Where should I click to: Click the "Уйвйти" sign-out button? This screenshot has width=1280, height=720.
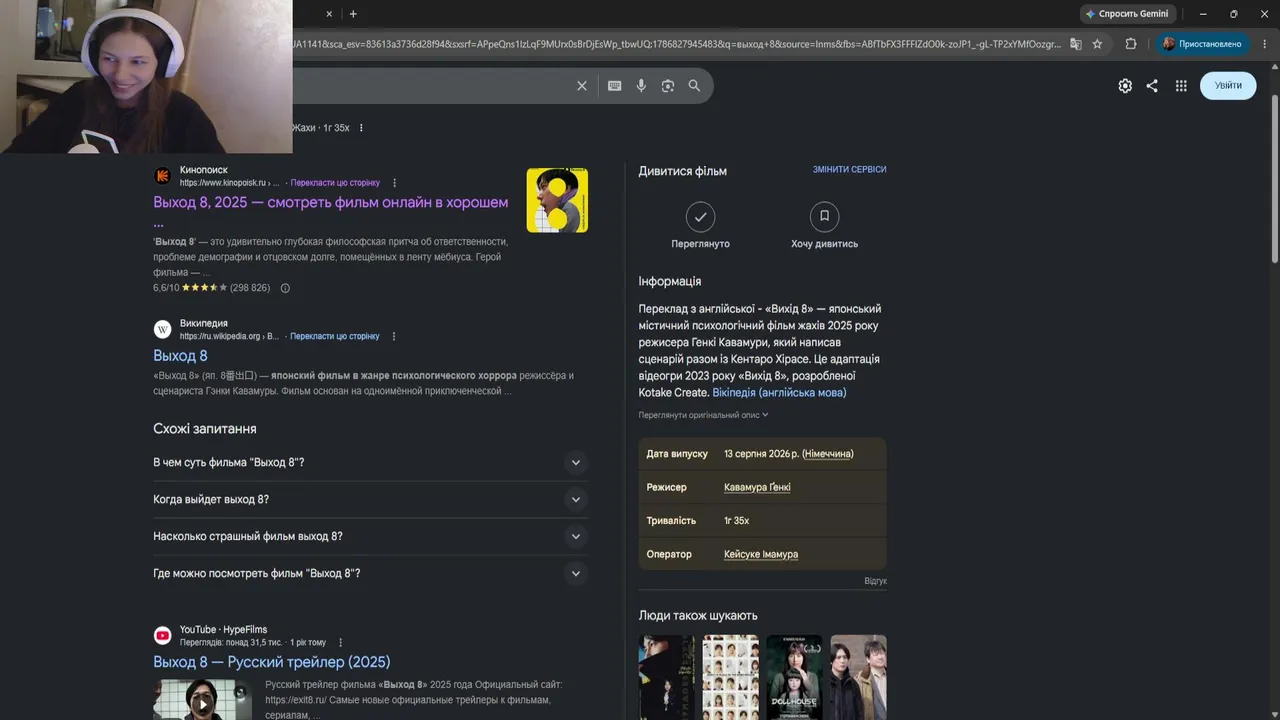tap(1228, 86)
